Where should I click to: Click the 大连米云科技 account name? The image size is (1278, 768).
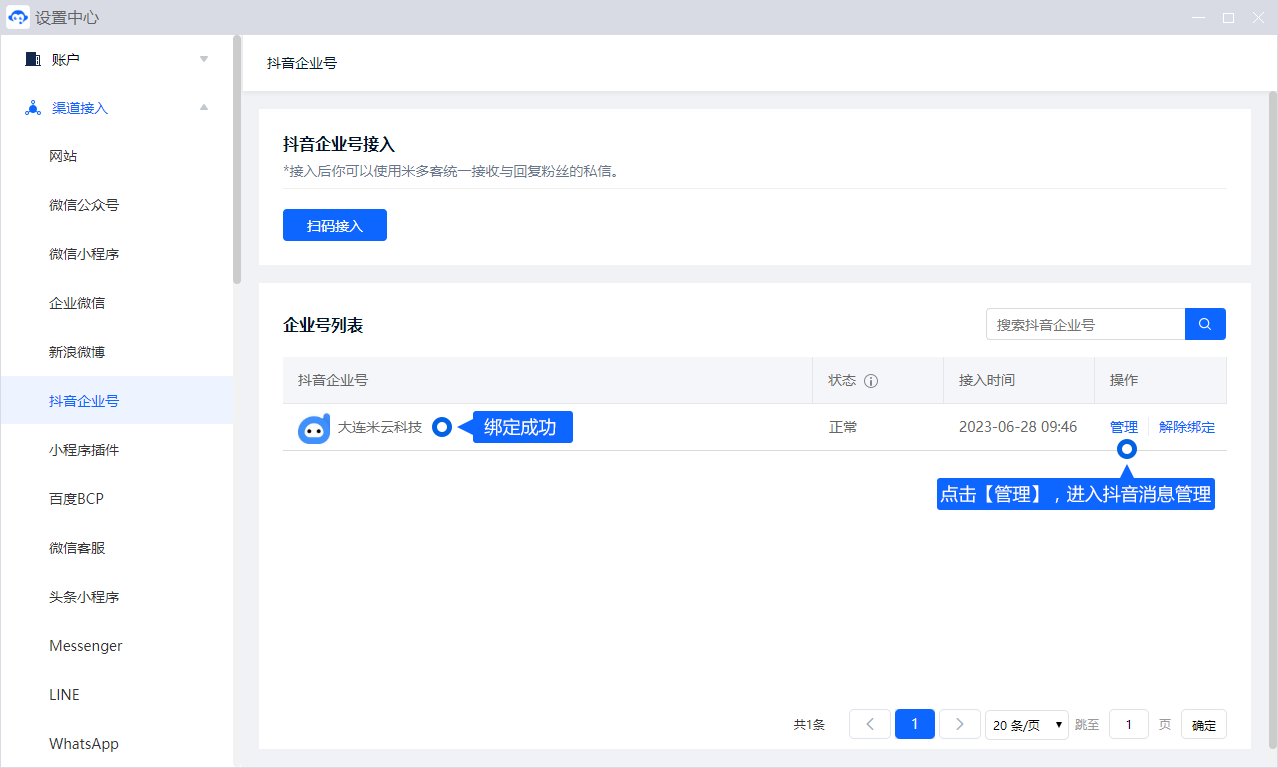pyautogui.click(x=380, y=427)
